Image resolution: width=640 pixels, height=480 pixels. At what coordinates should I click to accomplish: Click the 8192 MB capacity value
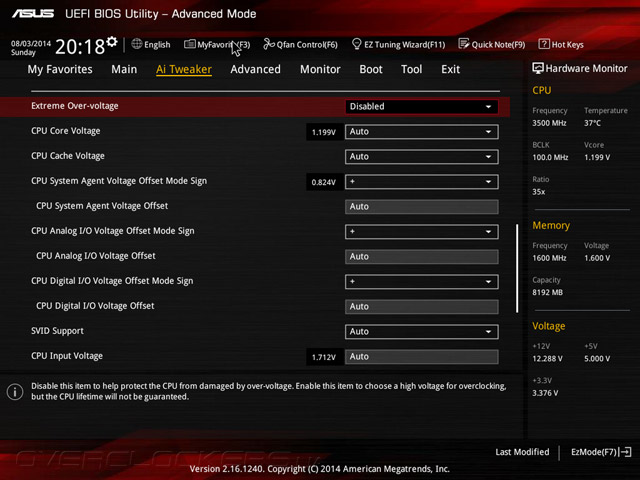coord(547,292)
